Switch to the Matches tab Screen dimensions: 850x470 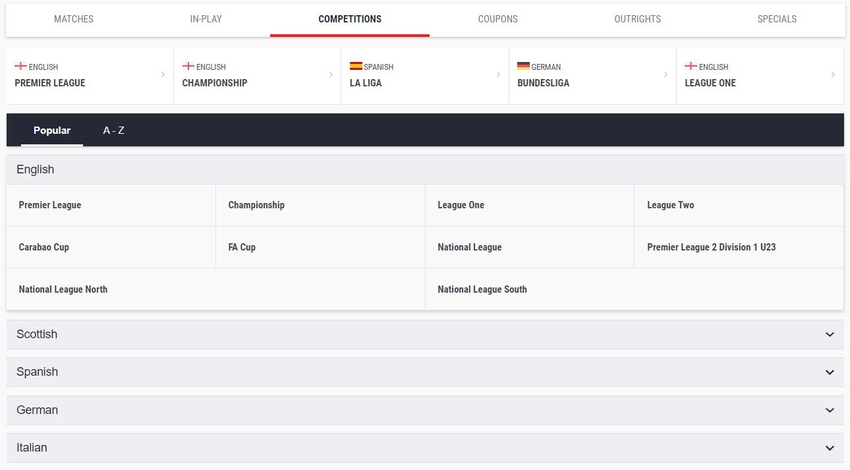74,19
